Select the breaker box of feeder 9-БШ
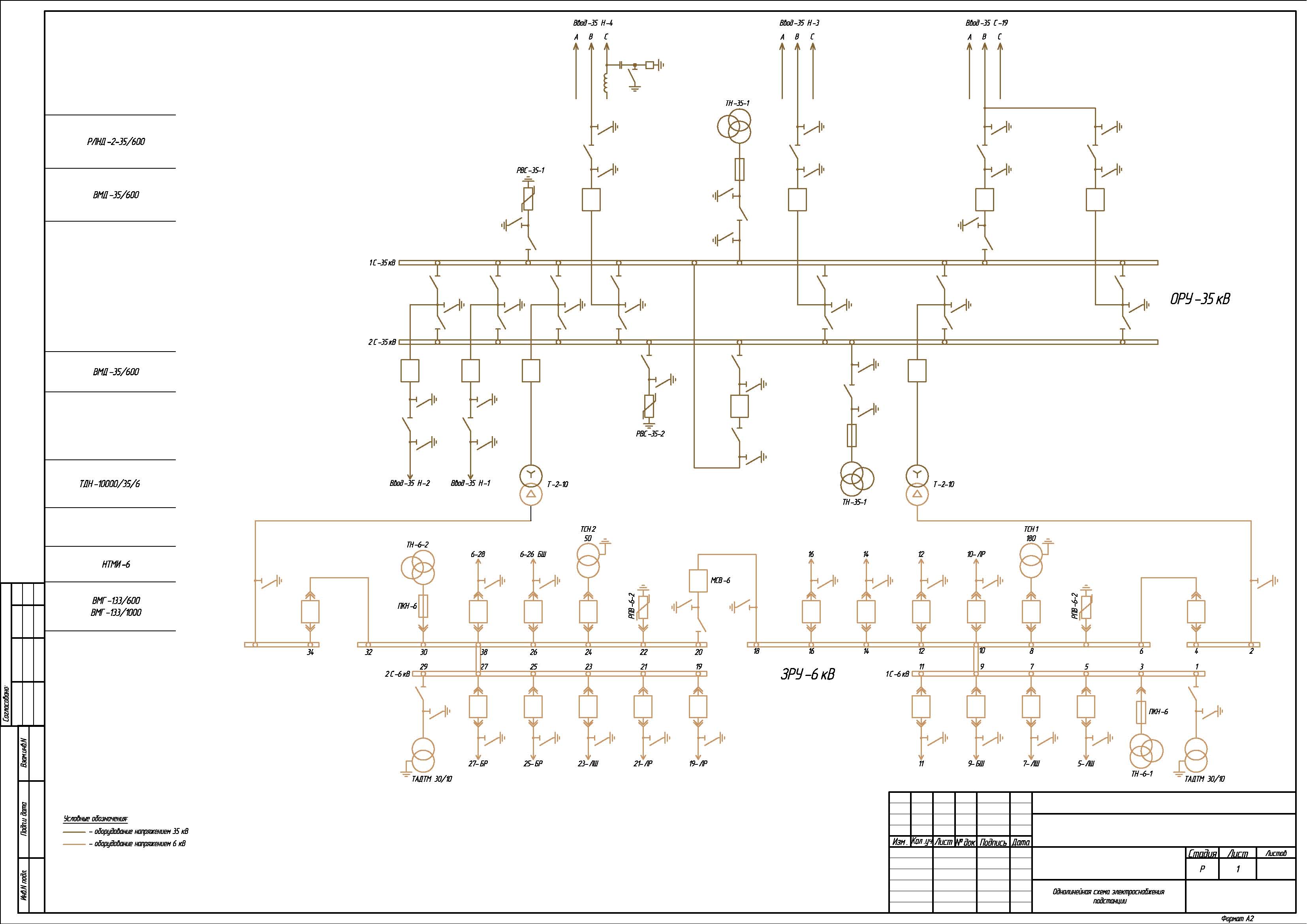Viewport: 1307px width, 924px height. click(x=976, y=706)
